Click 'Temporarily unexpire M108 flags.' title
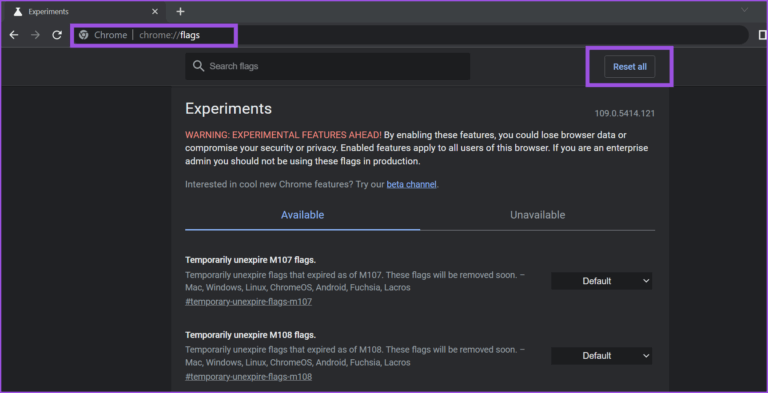Image resolution: width=768 pixels, height=393 pixels. pos(250,335)
